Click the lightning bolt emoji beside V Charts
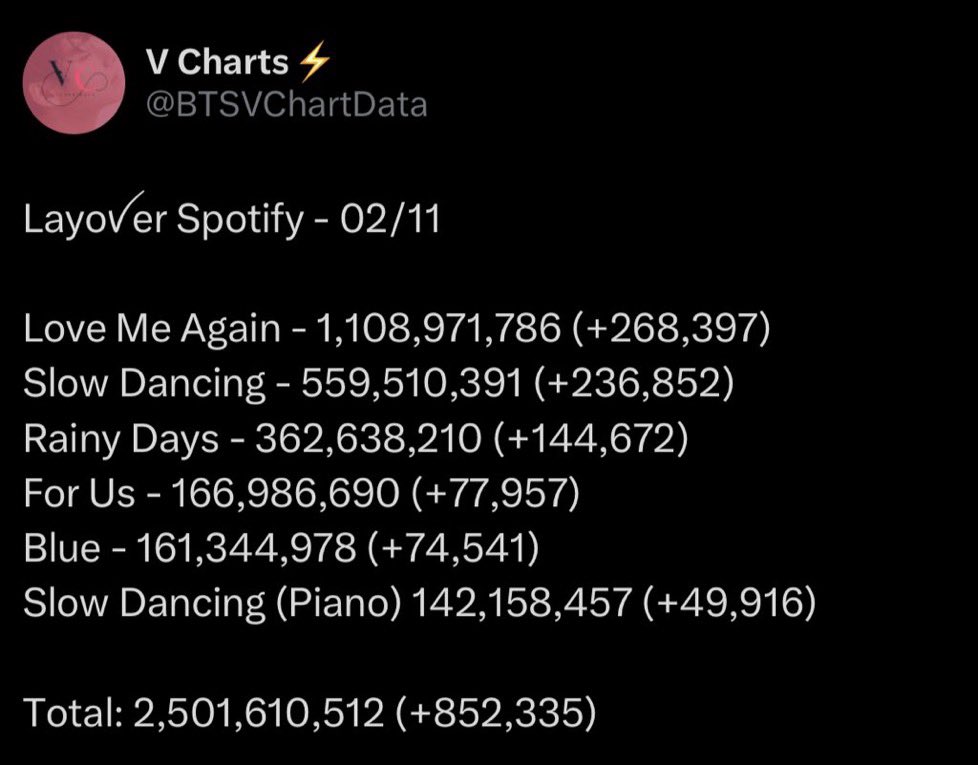The width and height of the screenshot is (978, 765). [315, 62]
